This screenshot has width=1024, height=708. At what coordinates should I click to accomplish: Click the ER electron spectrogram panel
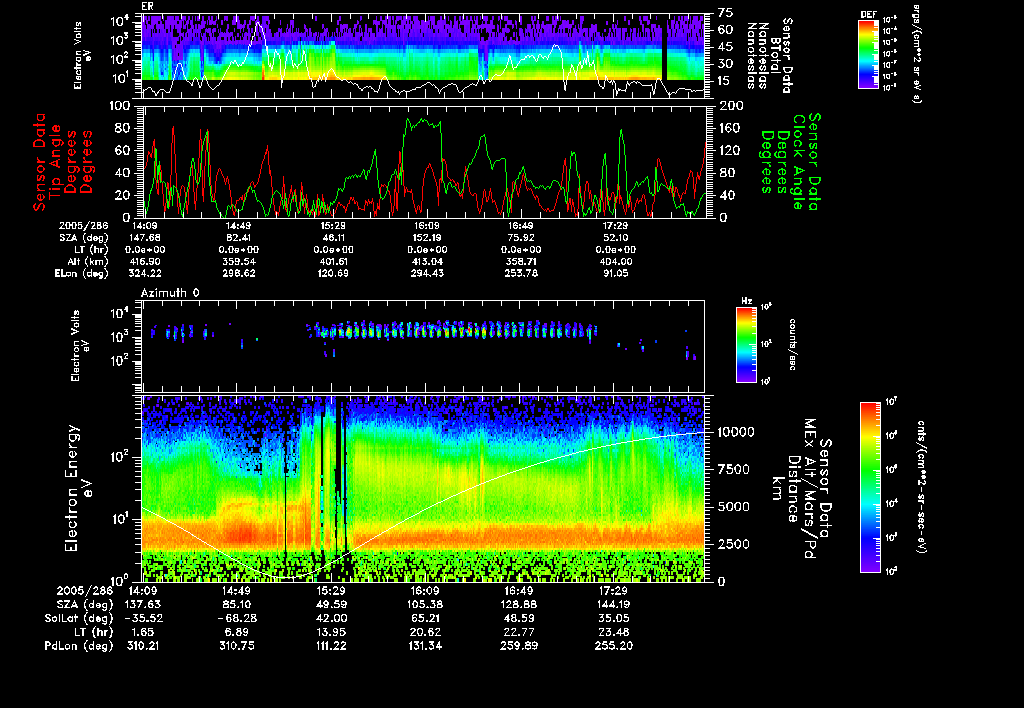coord(426,56)
